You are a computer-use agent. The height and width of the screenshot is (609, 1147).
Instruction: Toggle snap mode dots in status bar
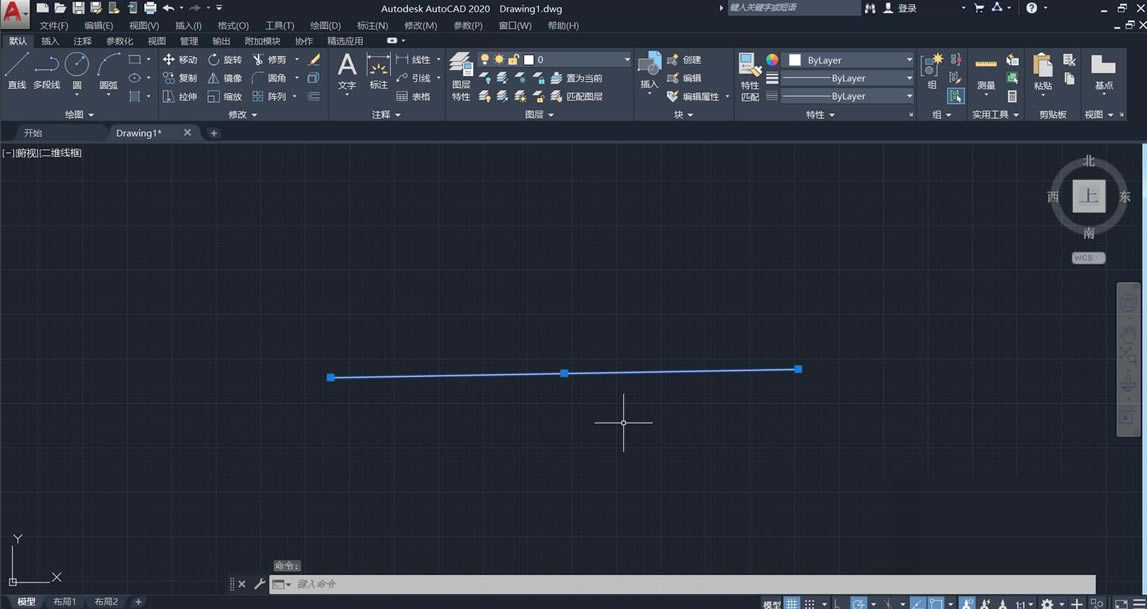coord(810,604)
